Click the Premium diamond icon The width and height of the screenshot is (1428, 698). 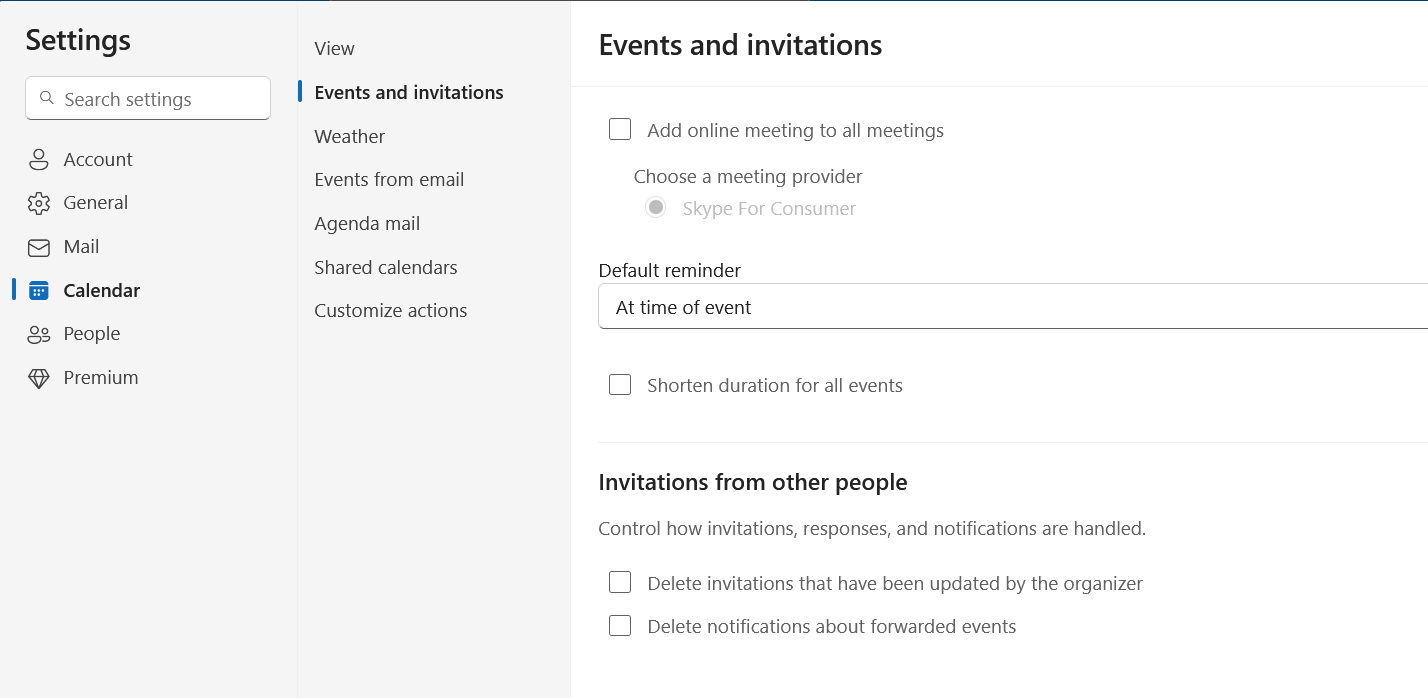click(39, 378)
